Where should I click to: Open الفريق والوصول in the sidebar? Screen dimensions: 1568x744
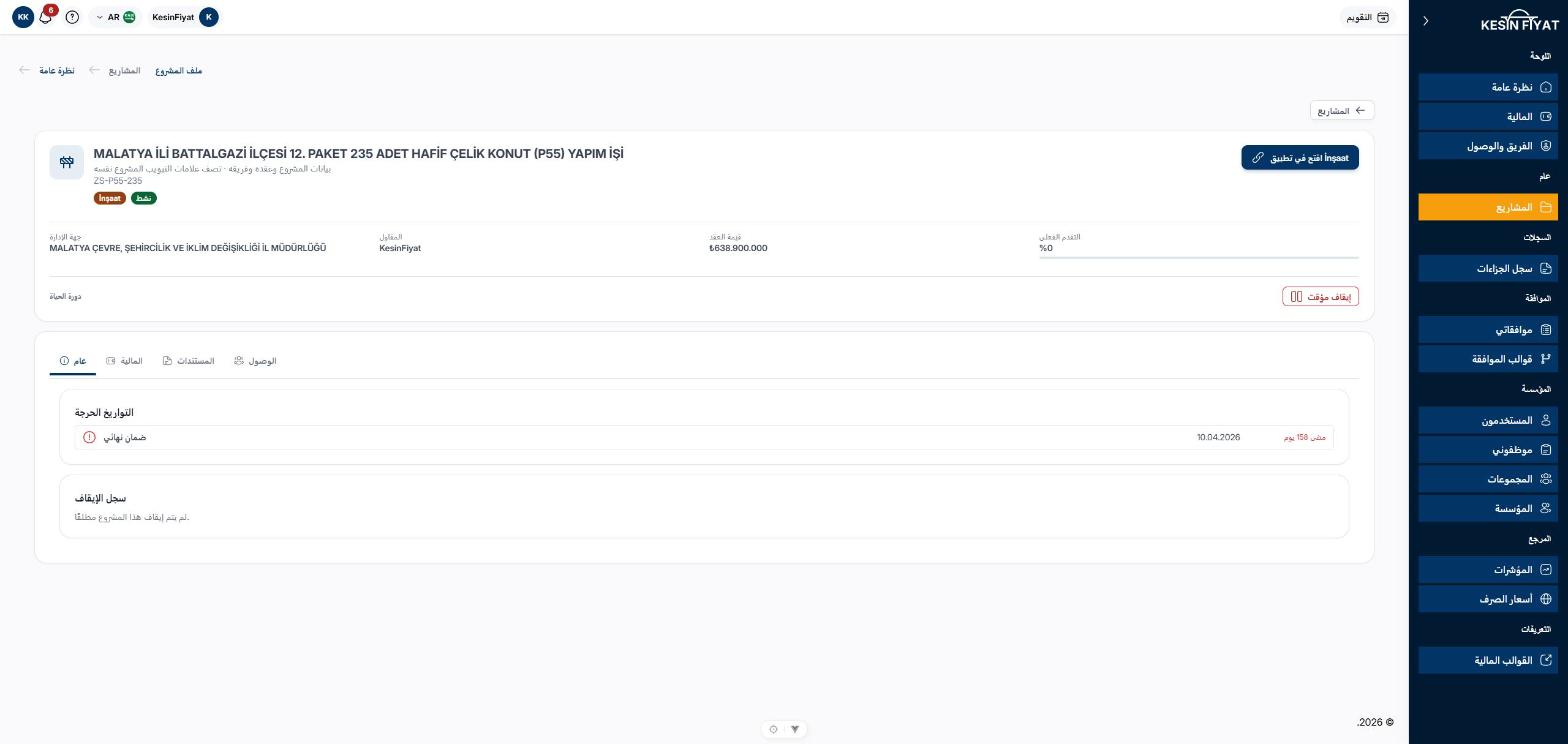click(1488, 146)
